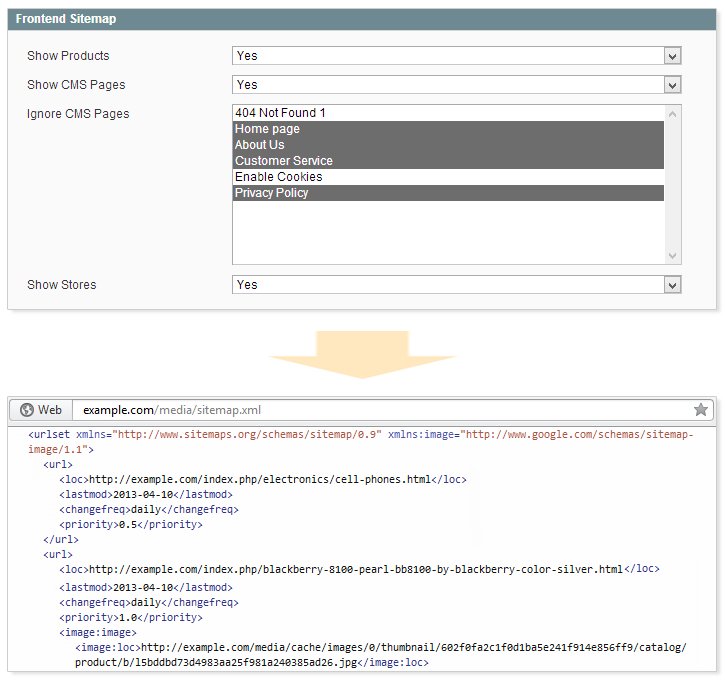Click the cell-phones.html loc URL

(x=259, y=479)
